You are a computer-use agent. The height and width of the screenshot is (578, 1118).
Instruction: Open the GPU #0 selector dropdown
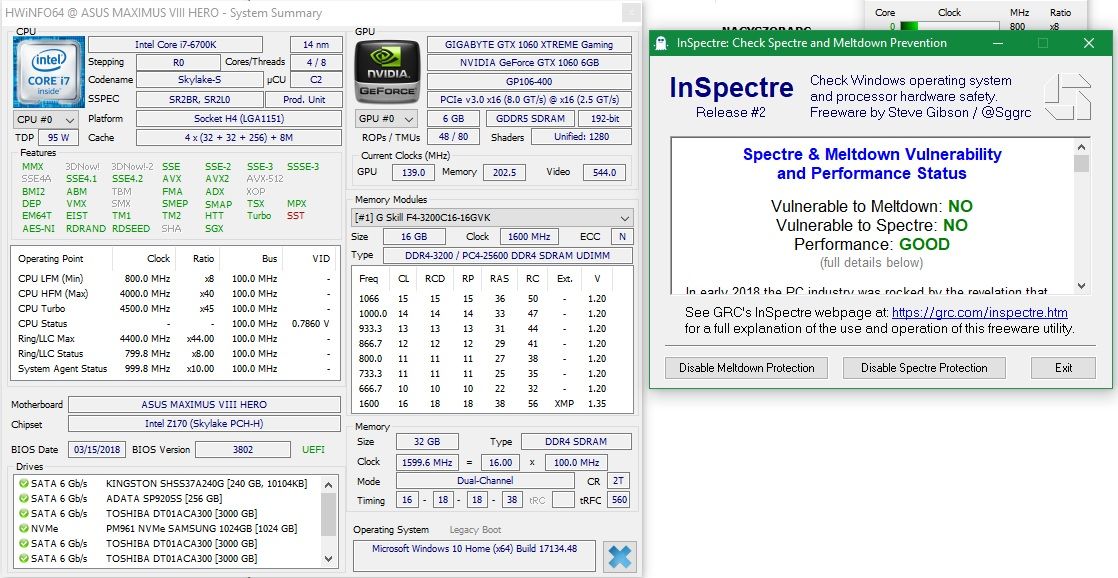[x=387, y=119]
